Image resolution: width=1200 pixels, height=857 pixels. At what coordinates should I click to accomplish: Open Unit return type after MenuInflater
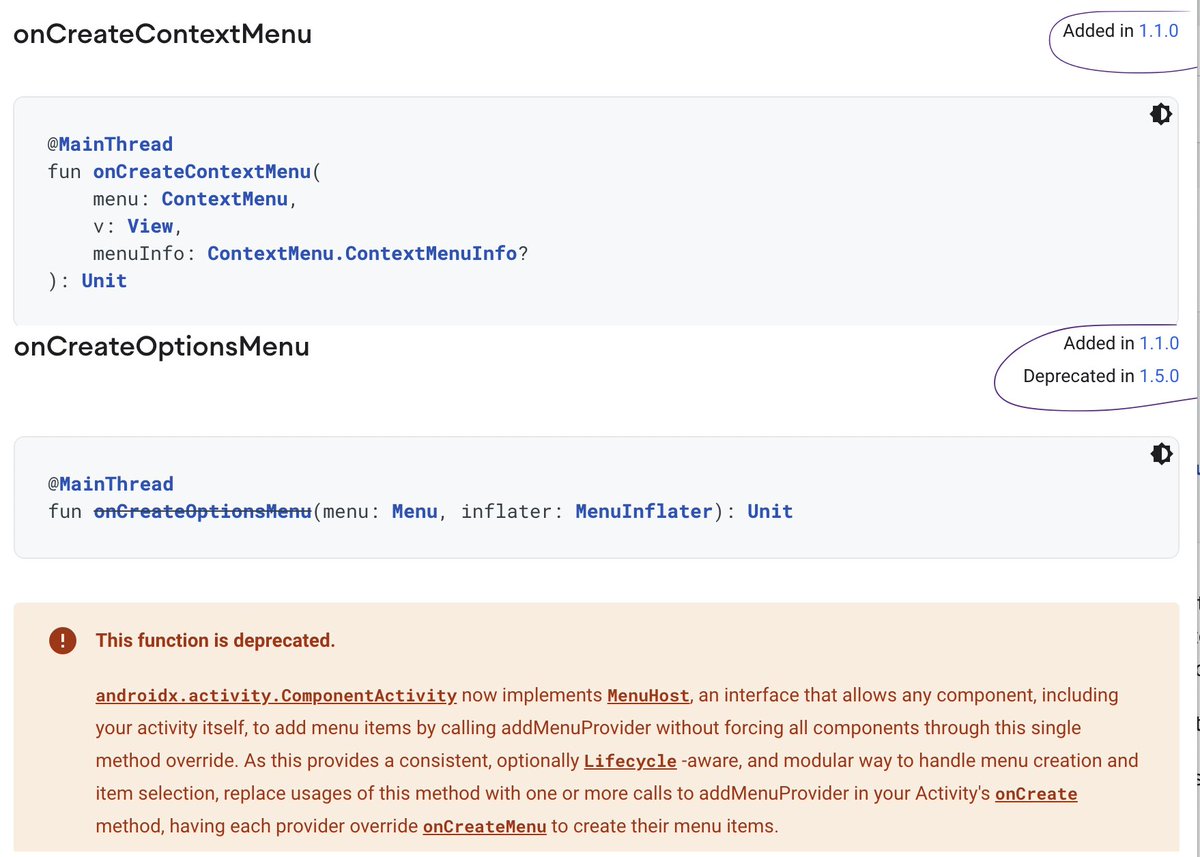770,511
